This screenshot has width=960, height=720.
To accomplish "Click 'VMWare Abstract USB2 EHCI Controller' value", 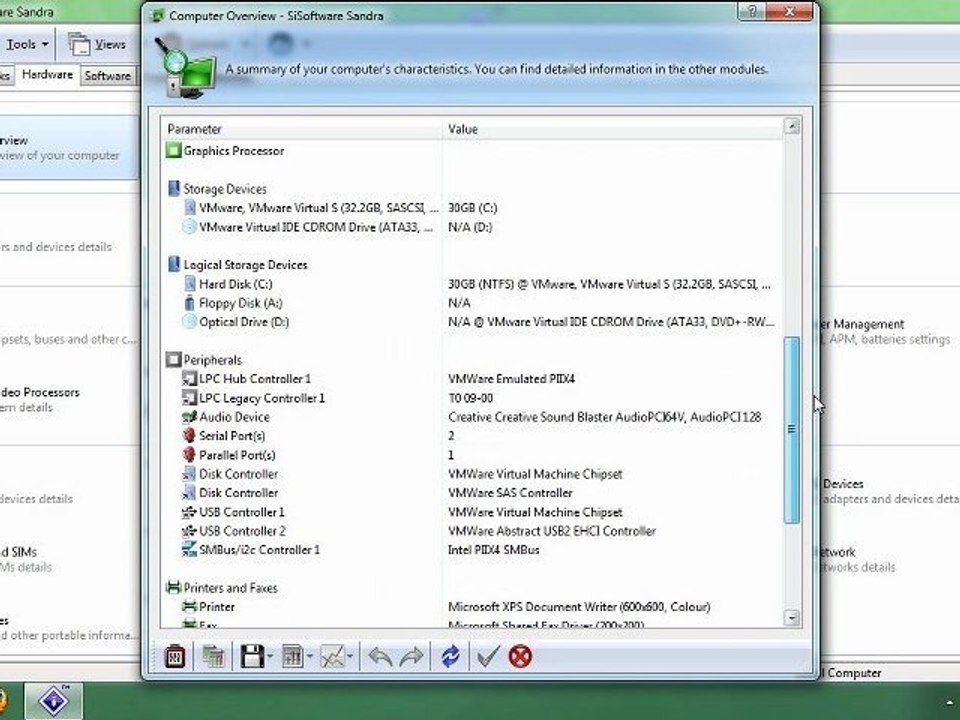I will tap(552, 531).
